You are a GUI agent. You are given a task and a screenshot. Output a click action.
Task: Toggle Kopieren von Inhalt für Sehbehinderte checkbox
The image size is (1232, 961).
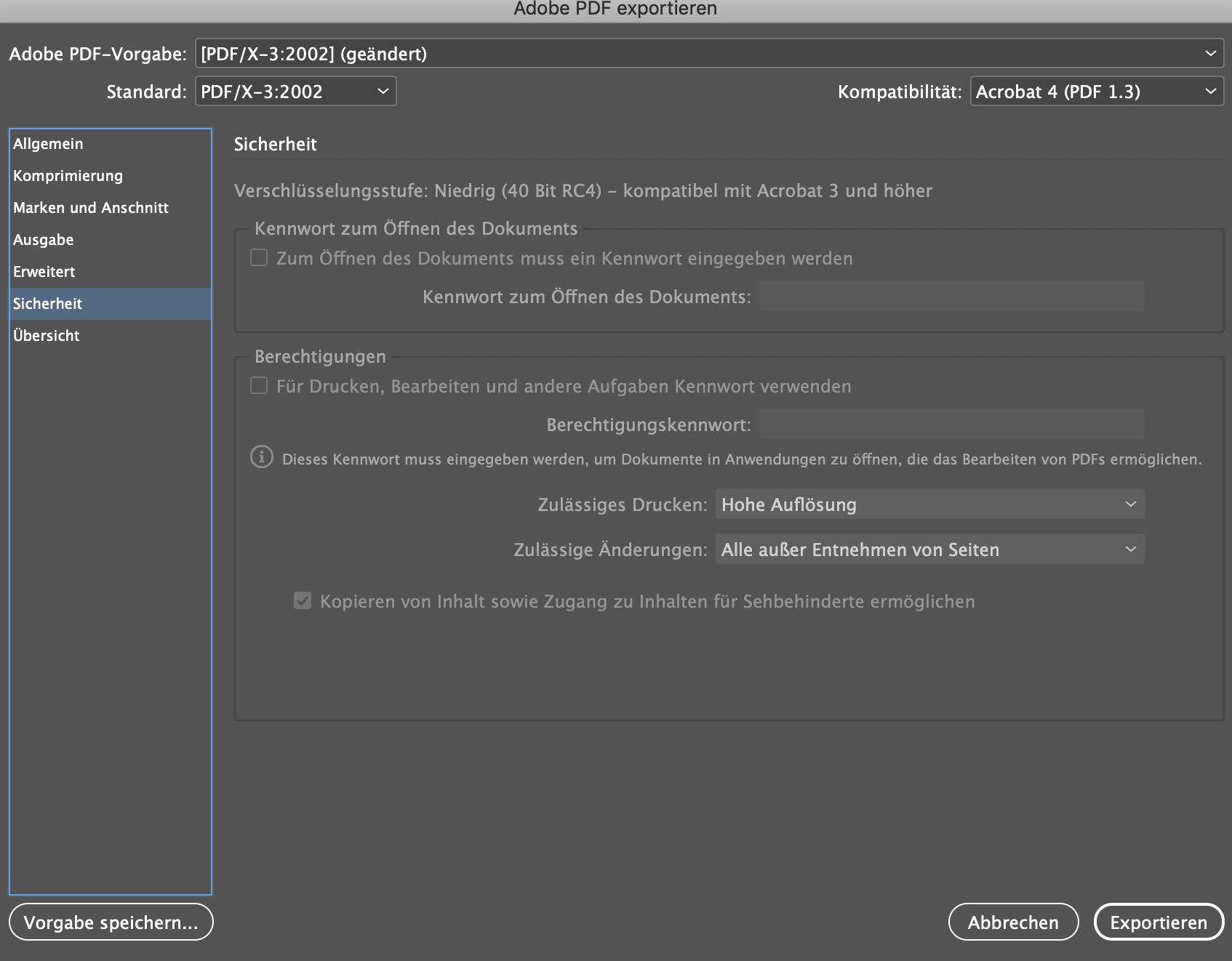click(303, 601)
